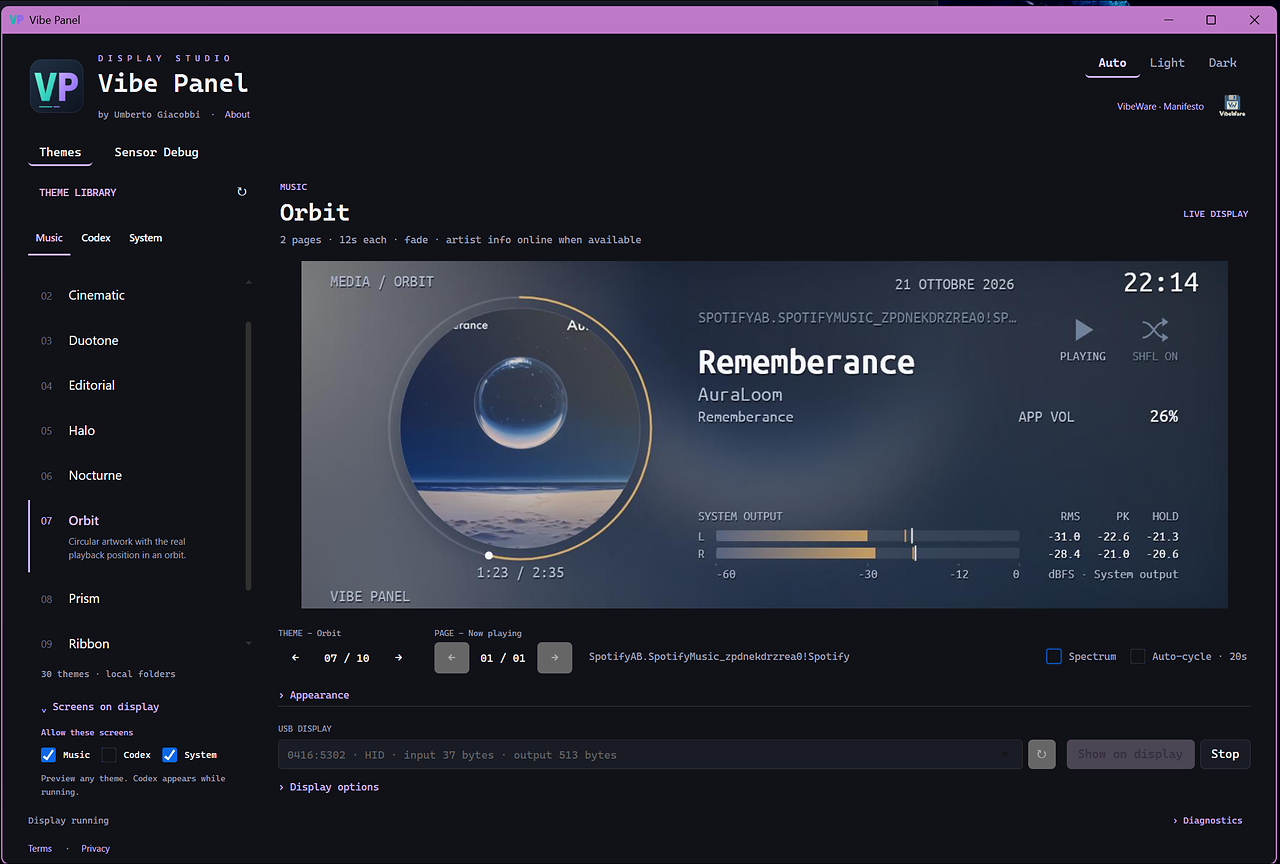Refresh the USB display device list
The width and height of the screenshot is (1280, 864).
point(1041,754)
